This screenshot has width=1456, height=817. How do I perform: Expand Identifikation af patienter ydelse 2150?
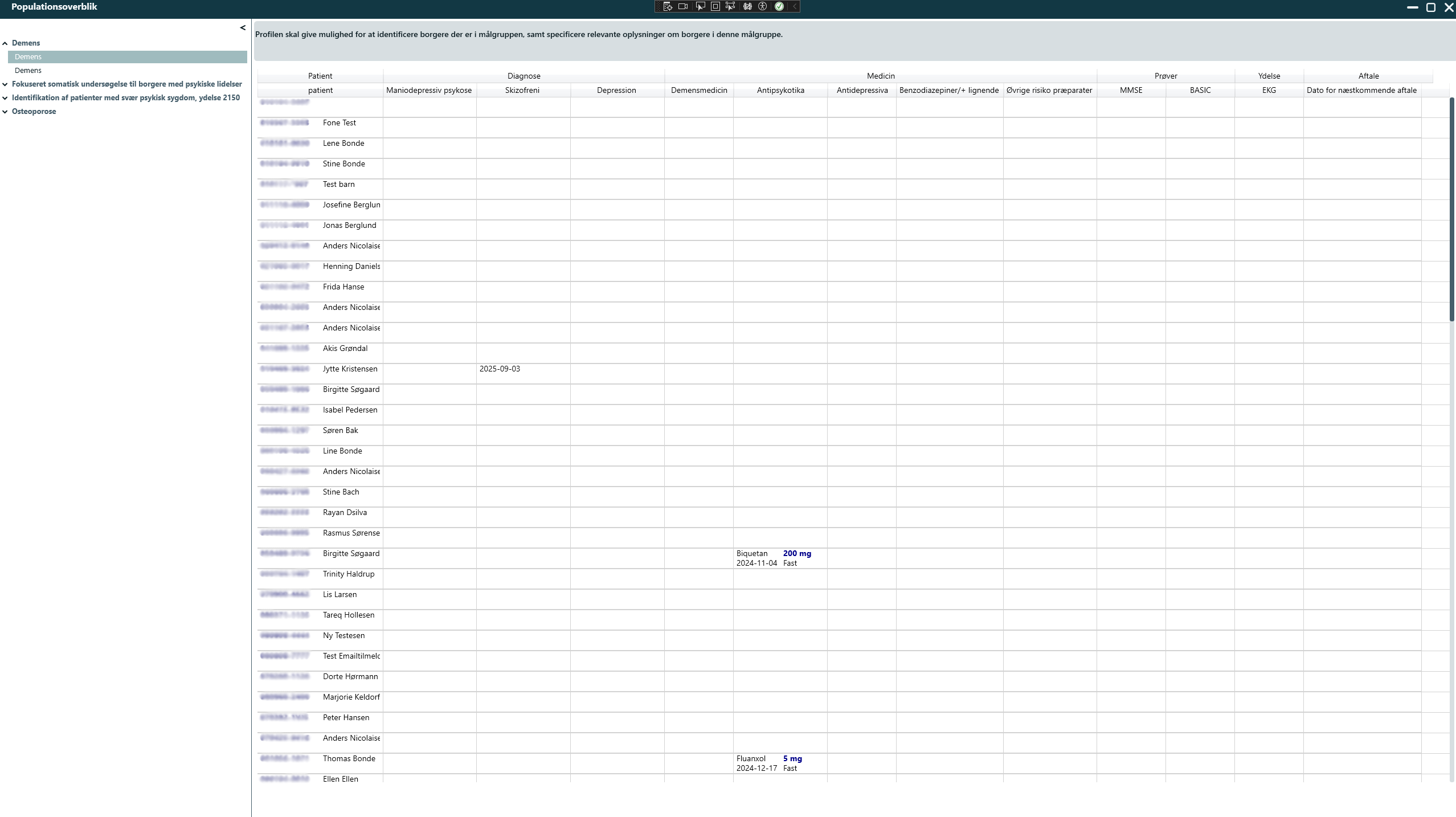click(5, 98)
